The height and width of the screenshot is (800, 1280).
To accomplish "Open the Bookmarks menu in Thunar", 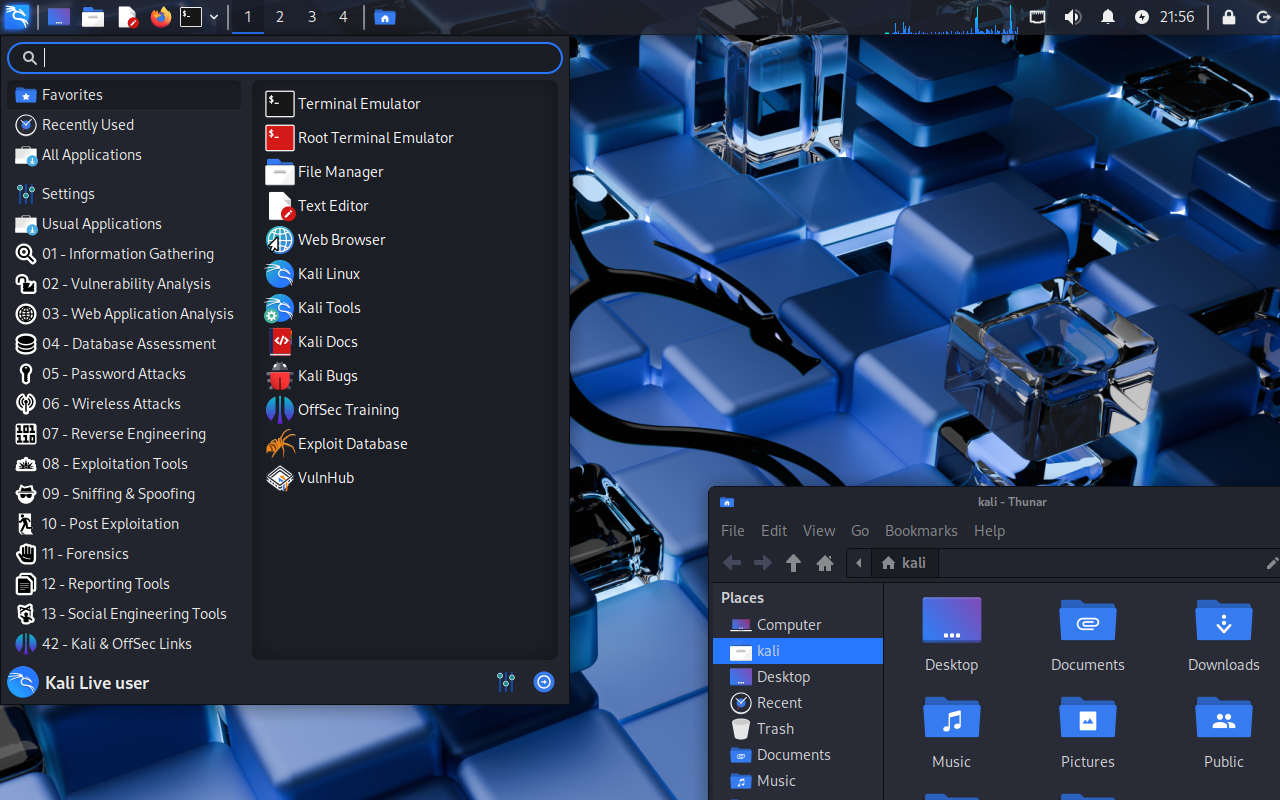I will (x=921, y=531).
